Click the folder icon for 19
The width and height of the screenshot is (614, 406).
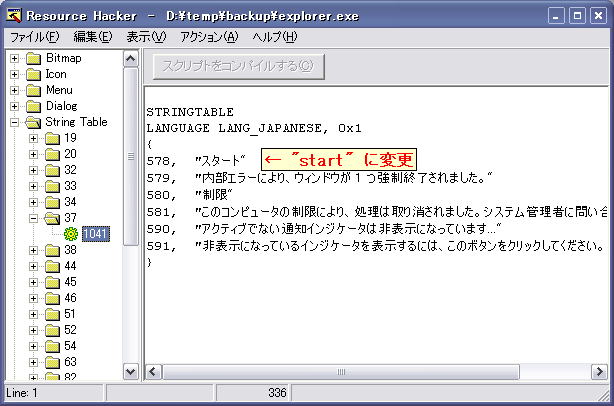click(x=52, y=139)
